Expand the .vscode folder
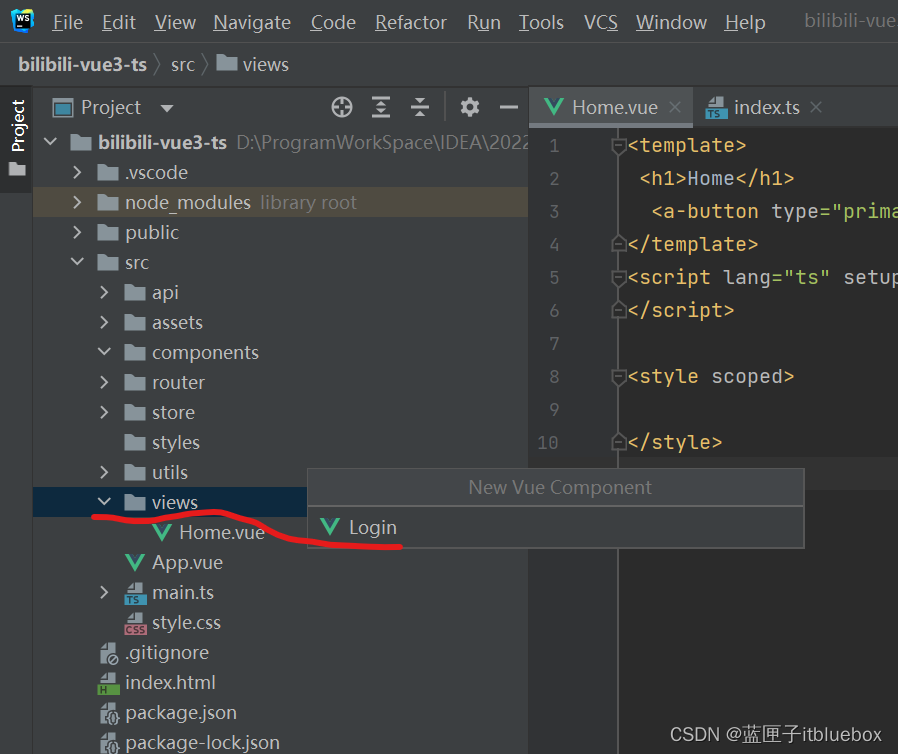The width and height of the screenshot is (898, 754). (77, 172)
